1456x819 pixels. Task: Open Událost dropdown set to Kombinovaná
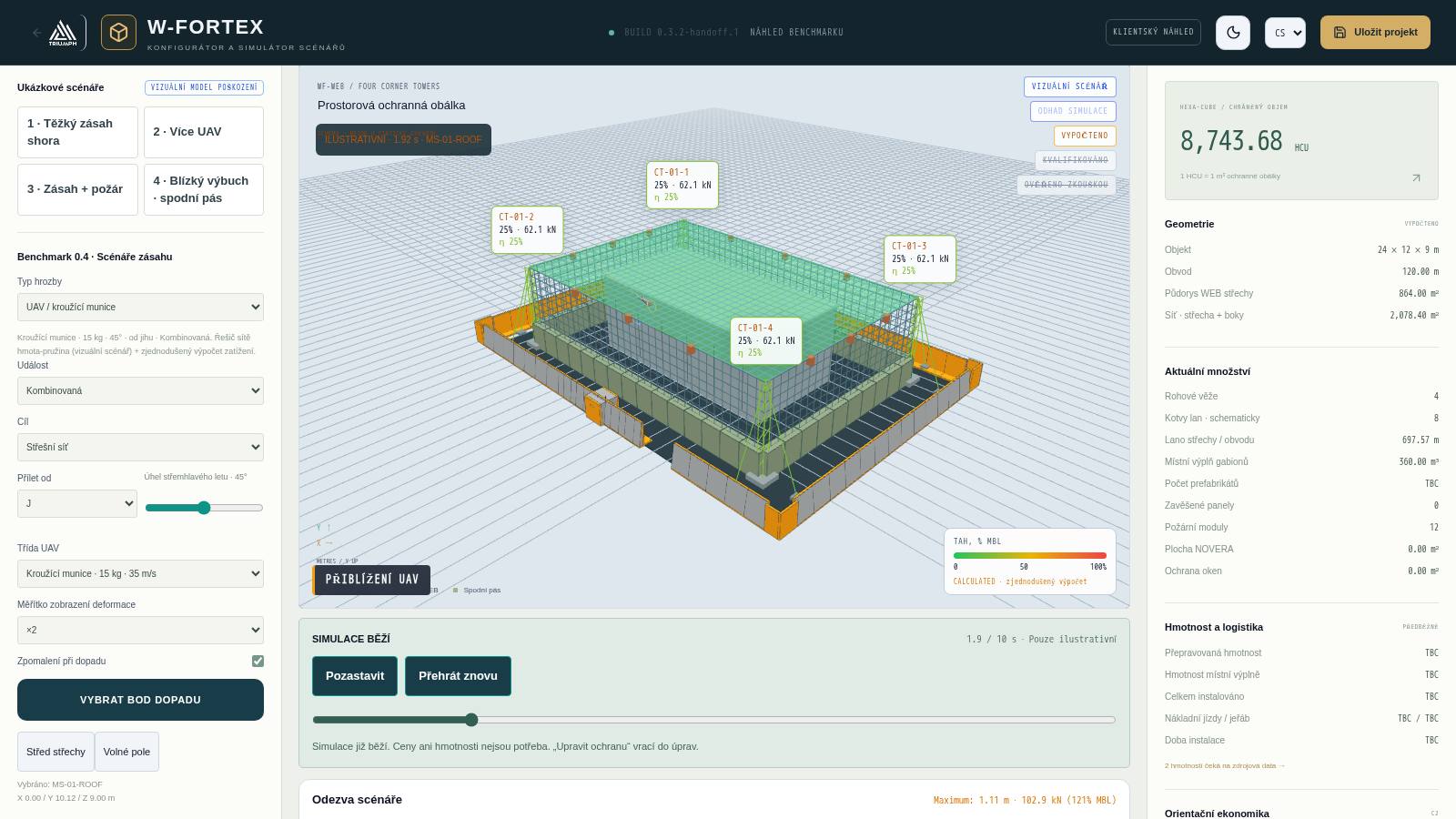click(x=140, y=390)
